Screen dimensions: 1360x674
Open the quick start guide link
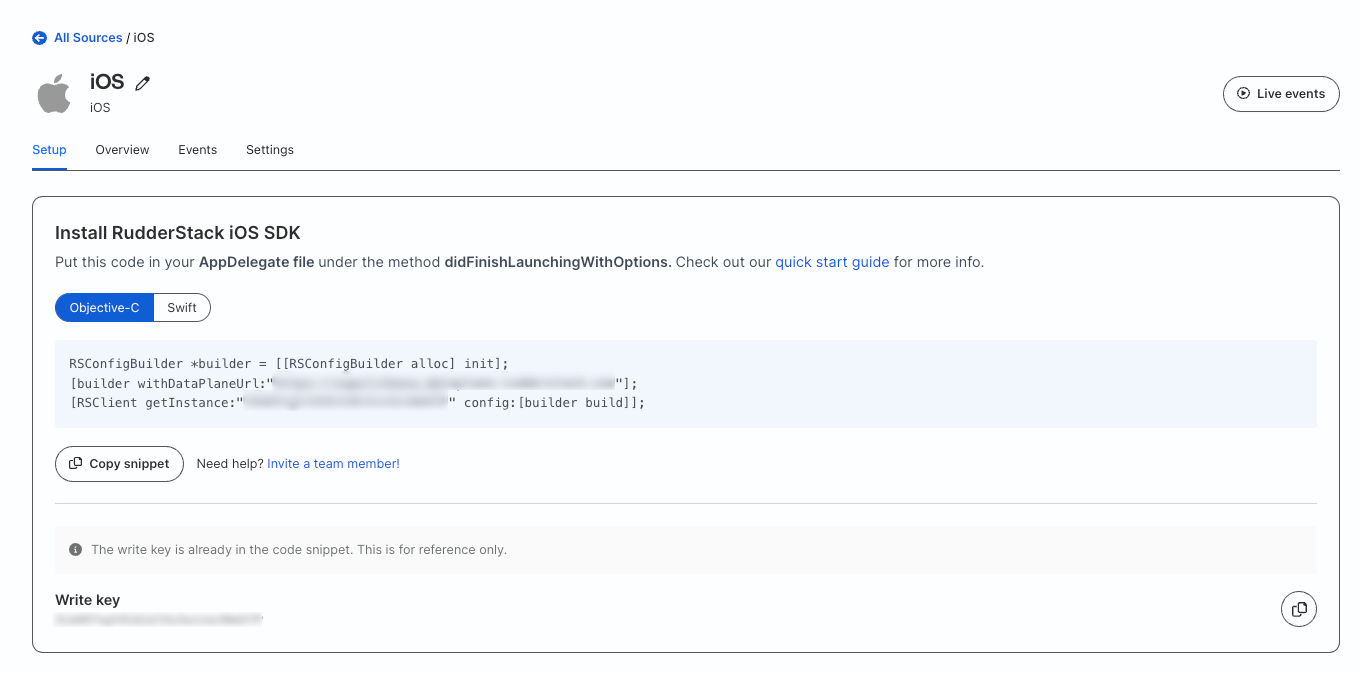click(832, 262)
